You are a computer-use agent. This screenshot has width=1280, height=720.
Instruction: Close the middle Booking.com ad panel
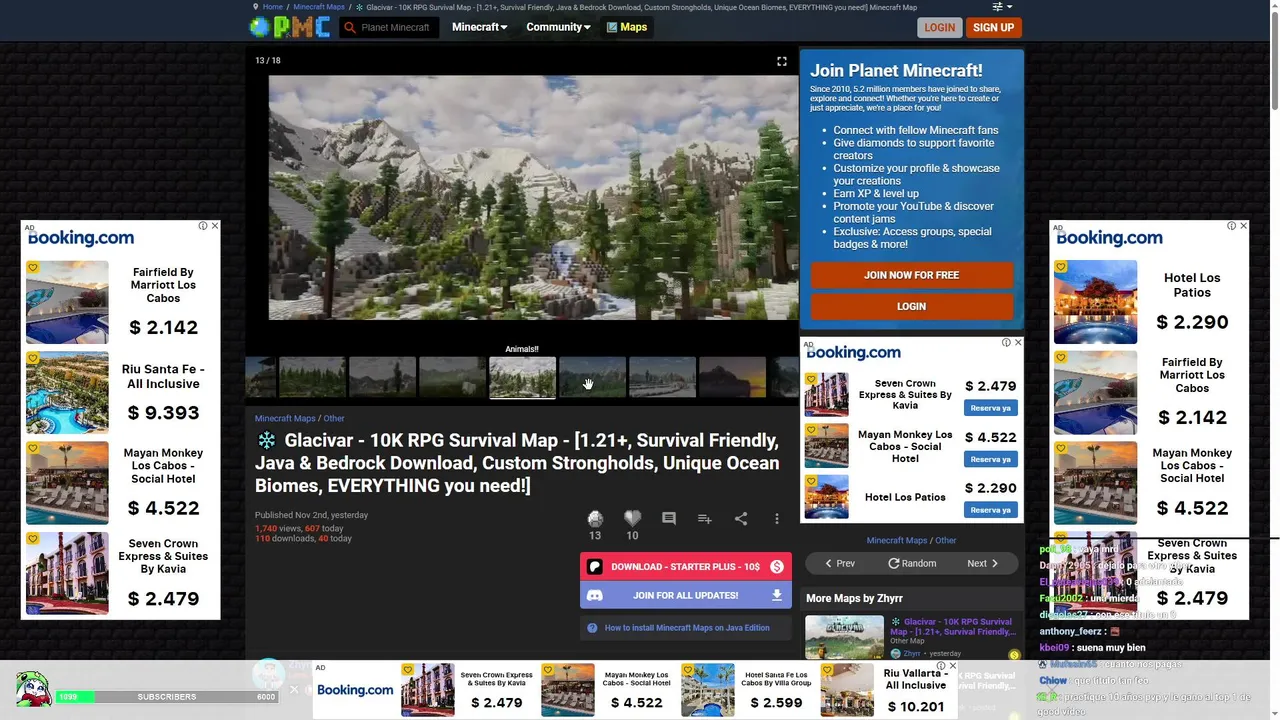tap(1018, 343)
